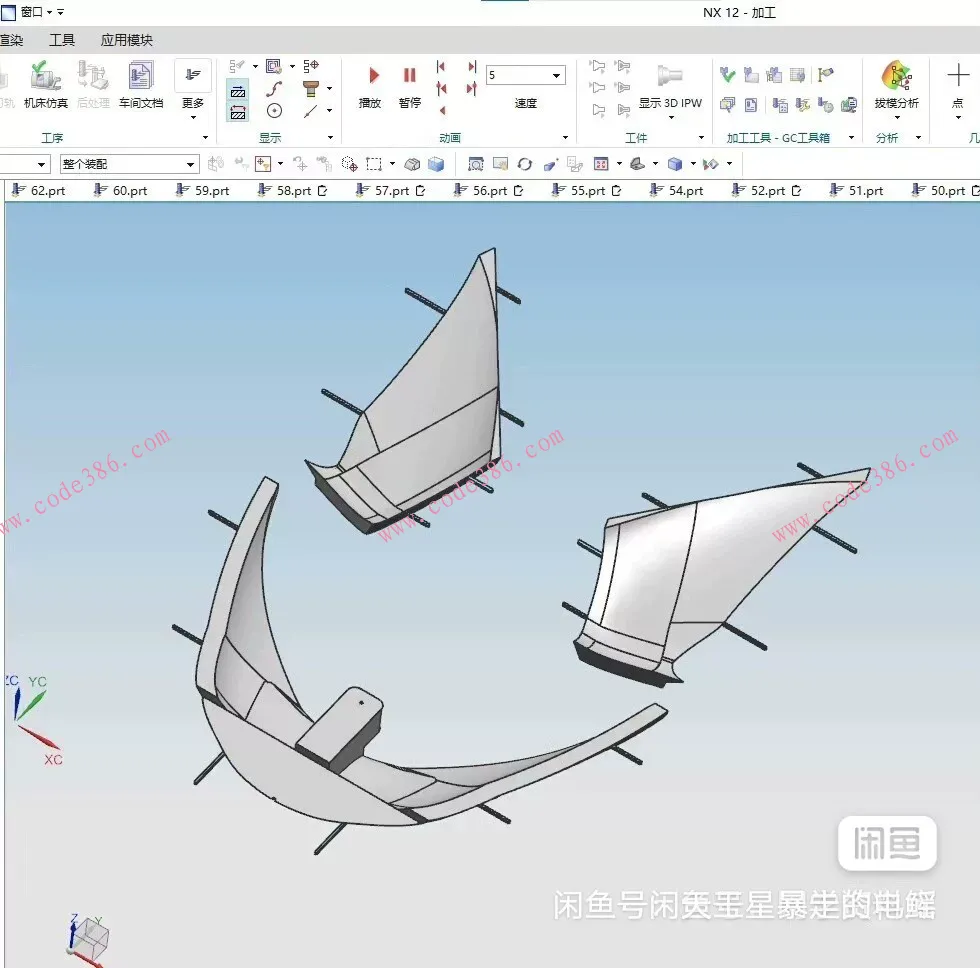Screen dimensions: 980x968
Task: Expand the 动画 group options arrow
Action: pos(565,137)
